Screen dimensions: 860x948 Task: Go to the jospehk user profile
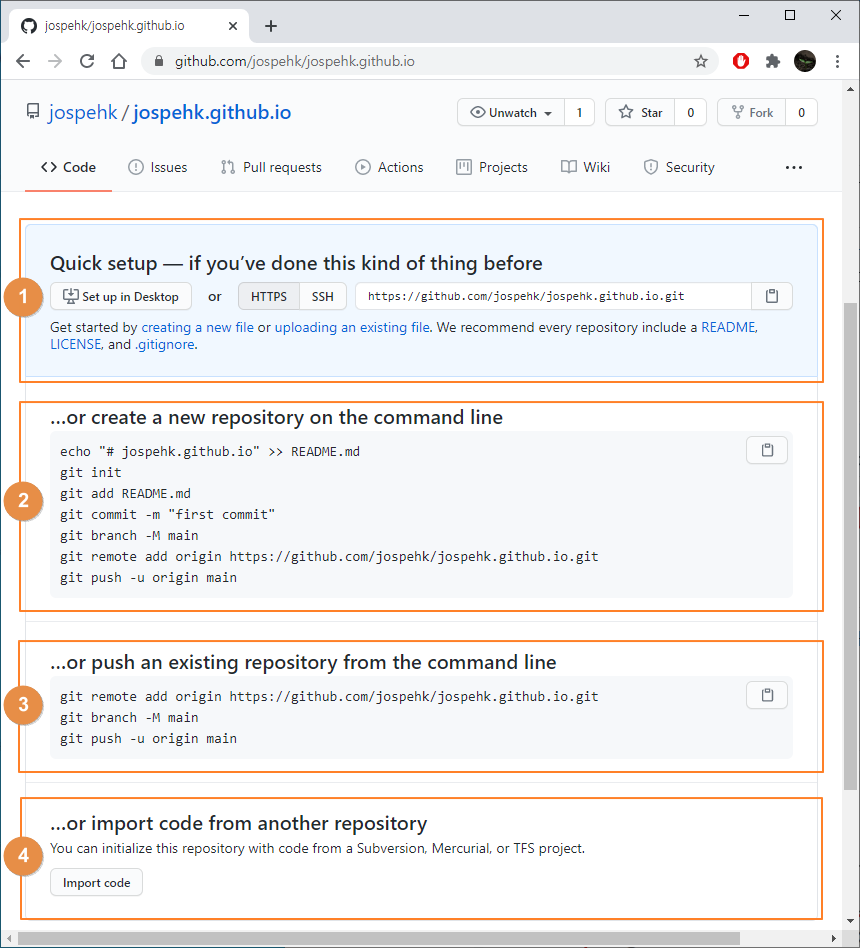(x=83, y=112)
